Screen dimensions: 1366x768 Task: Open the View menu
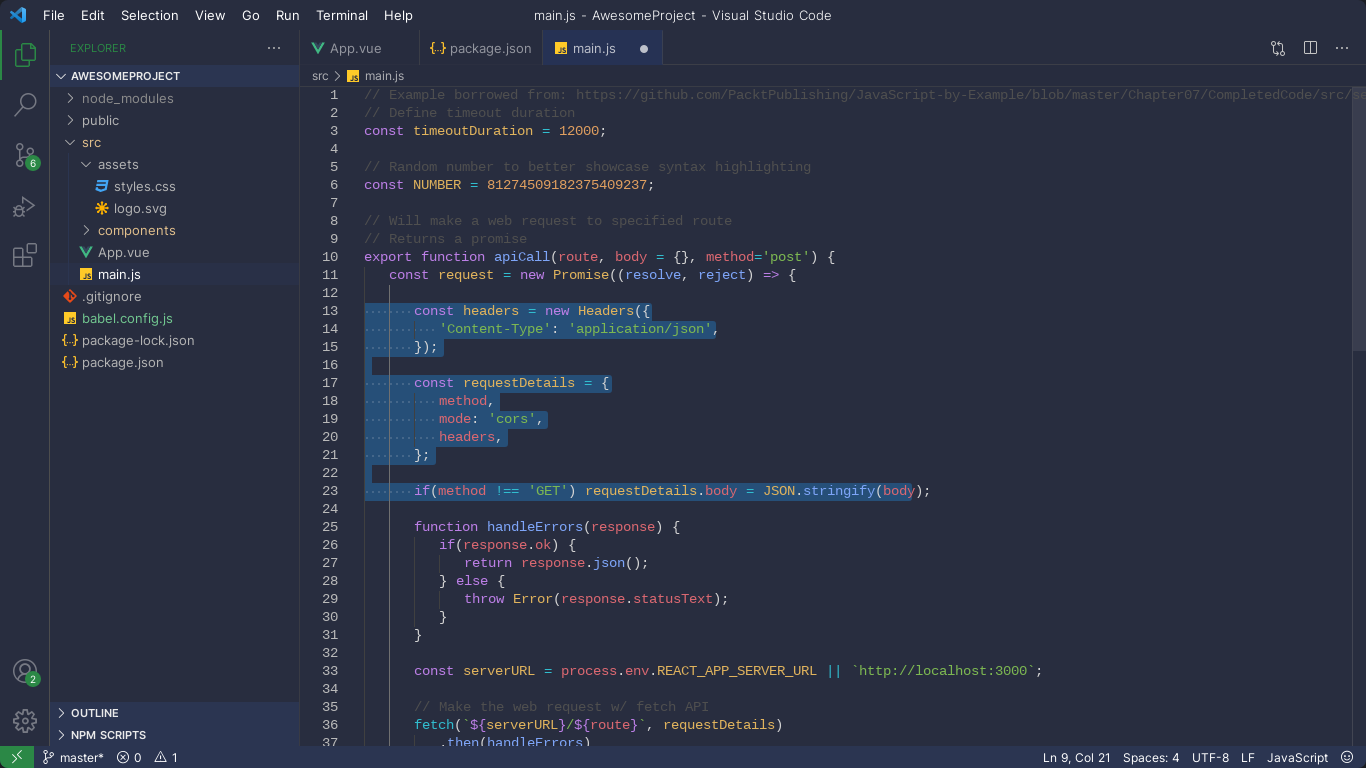pyautogui.click(x=210, y=15)
